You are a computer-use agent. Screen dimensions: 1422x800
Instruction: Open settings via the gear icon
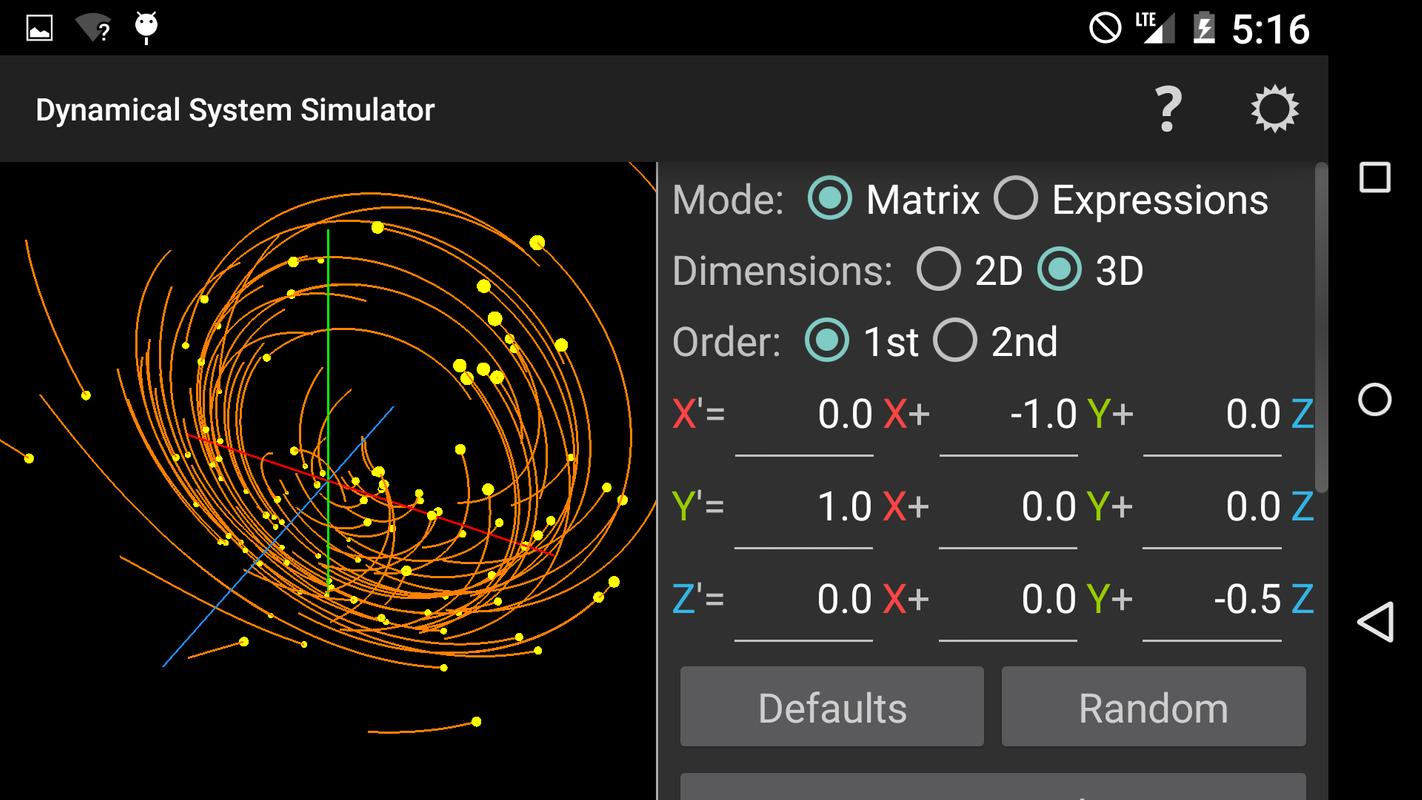click(x=1274, y=109)
